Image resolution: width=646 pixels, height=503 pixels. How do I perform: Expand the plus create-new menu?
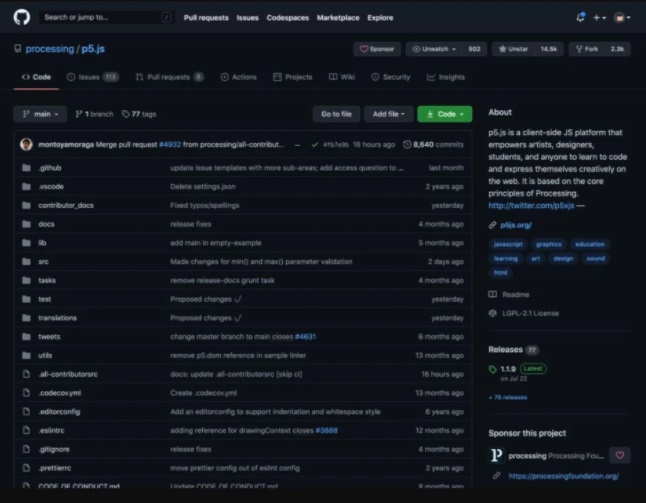click(x=599, y=18)
